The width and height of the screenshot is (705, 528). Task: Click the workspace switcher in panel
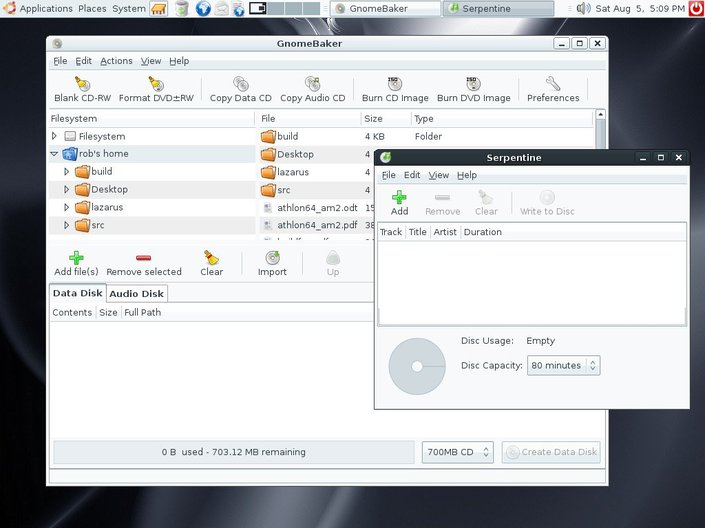[x=284, y=8]
